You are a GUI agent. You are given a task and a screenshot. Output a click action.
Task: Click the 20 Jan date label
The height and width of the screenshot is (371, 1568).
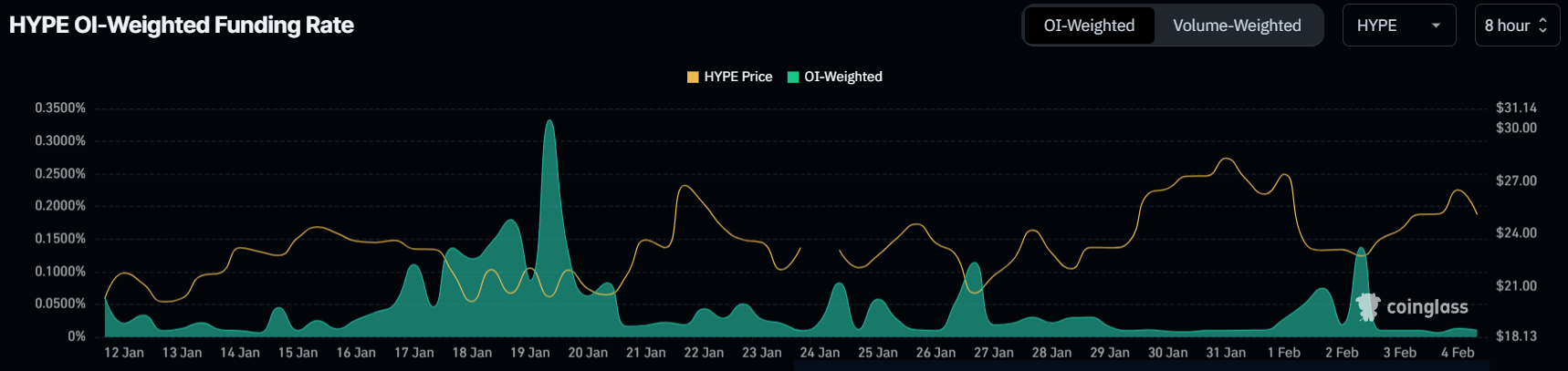point(588,353)
